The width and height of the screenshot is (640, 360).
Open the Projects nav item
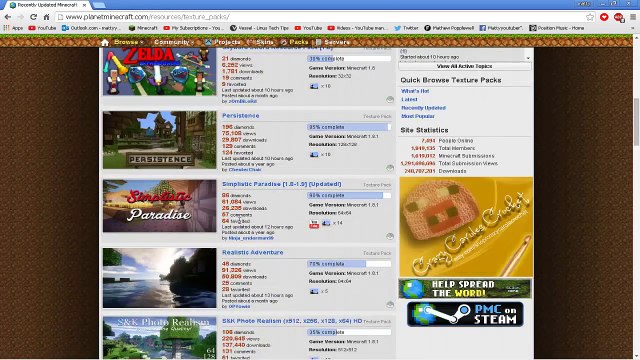point(223,42)
